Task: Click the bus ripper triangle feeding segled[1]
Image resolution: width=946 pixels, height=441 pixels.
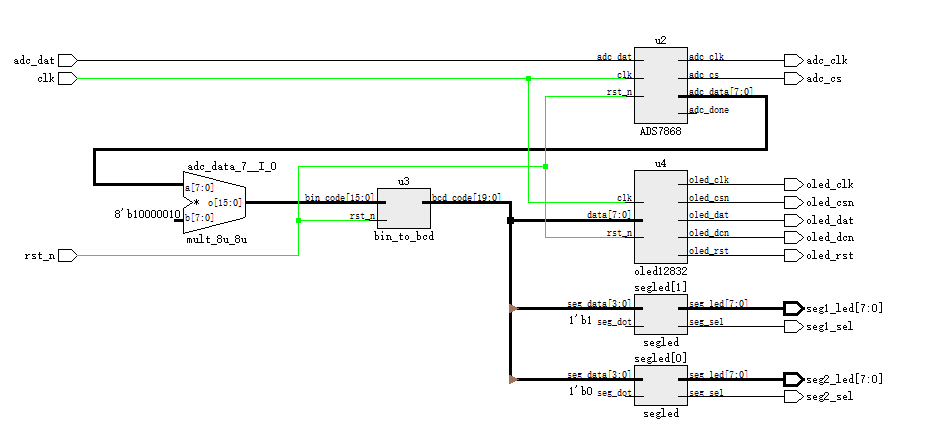Action: coord(513,309)
